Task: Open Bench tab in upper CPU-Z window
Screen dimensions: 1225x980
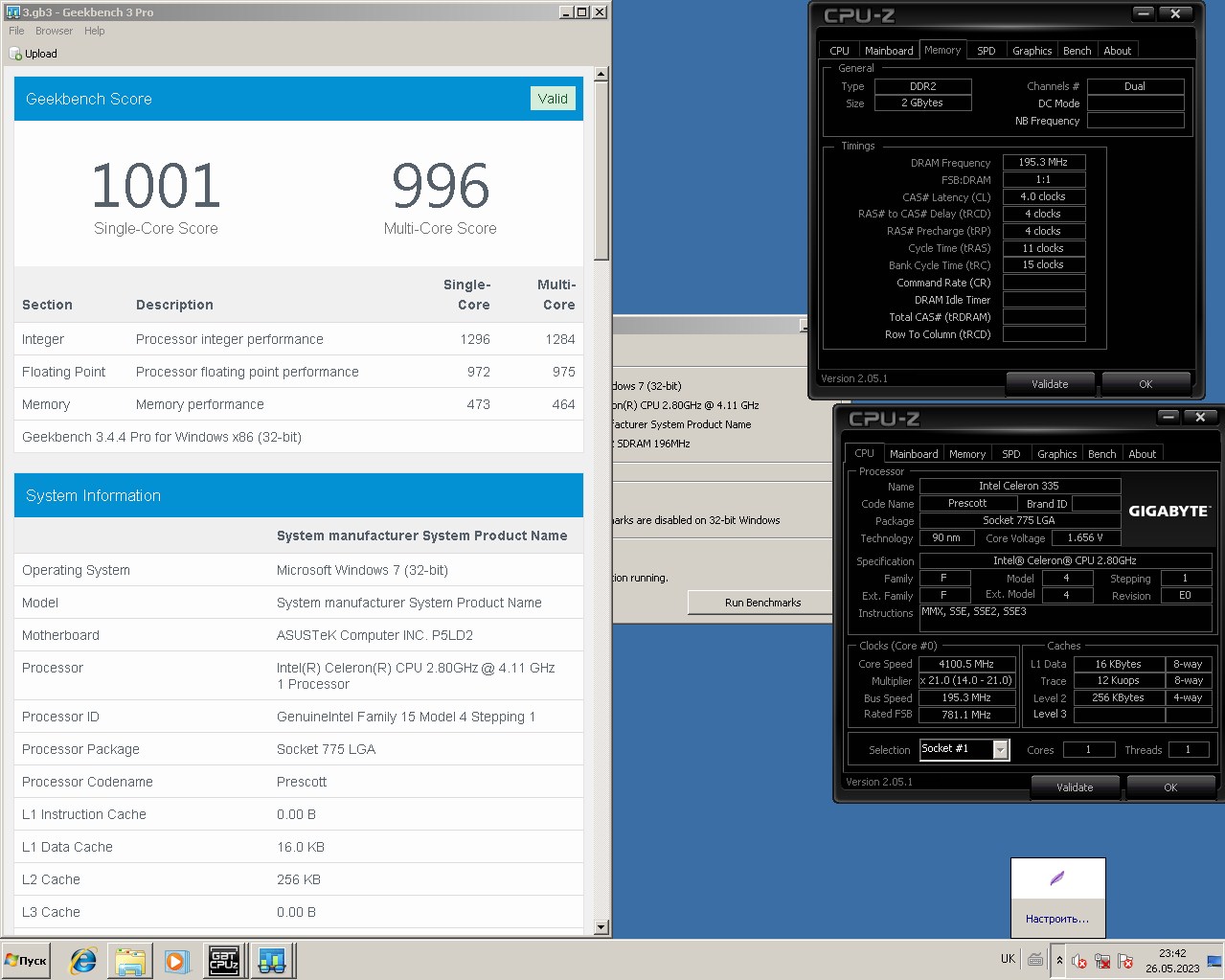Action: pyautogui.click(x=1077, y=51)
